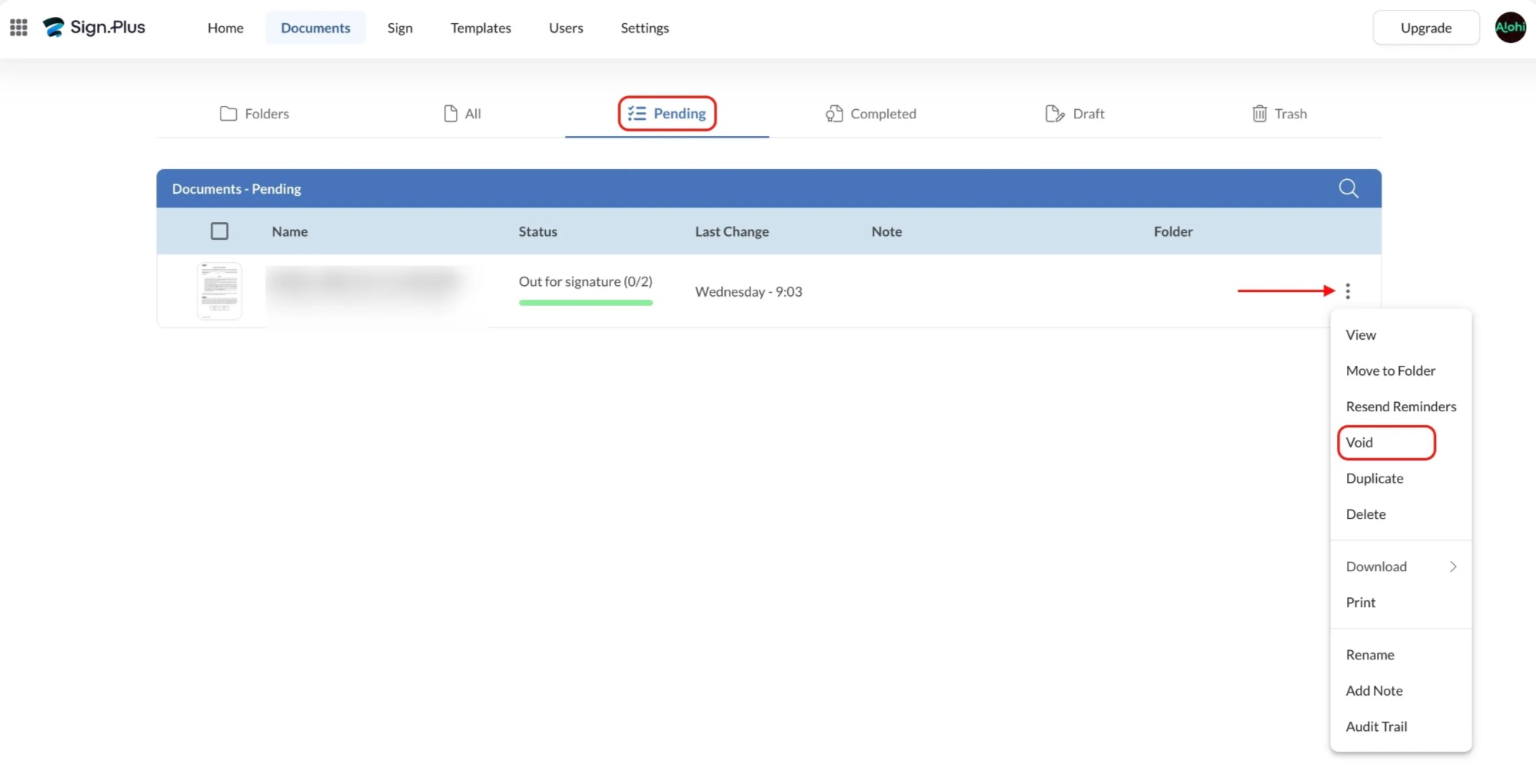Open the apps grid launcher icon

[18, 28]
